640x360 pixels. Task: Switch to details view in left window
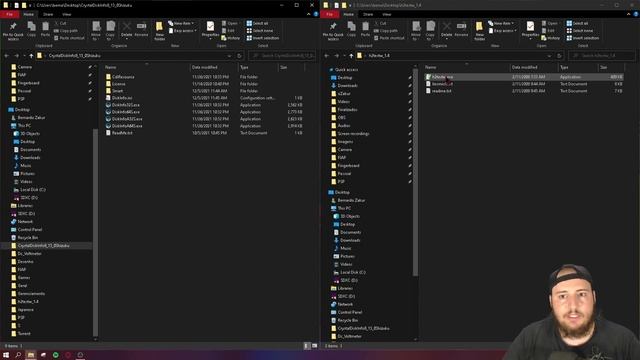point(307,346)
